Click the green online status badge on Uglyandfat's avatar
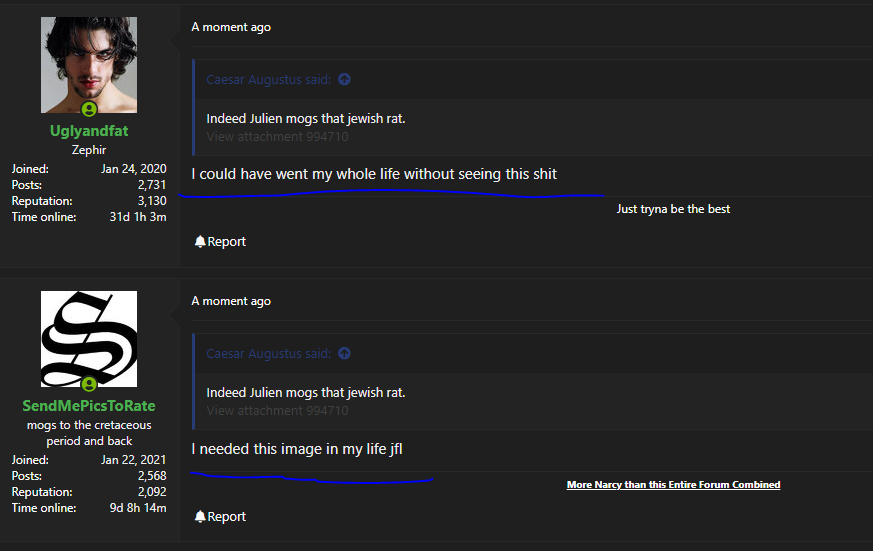 (89, 109)
